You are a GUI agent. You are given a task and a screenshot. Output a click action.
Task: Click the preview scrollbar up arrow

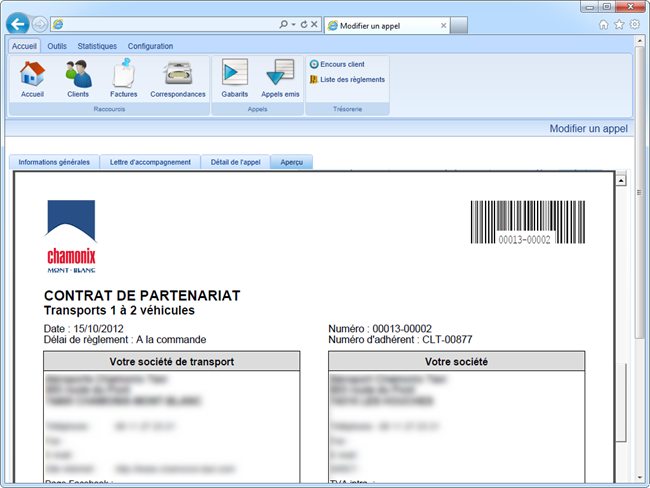click(x=621, y=181)
